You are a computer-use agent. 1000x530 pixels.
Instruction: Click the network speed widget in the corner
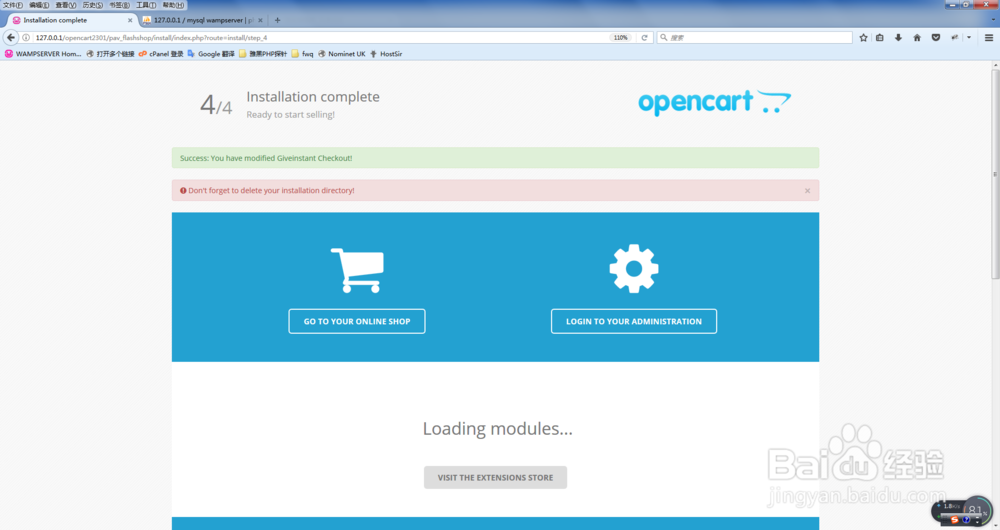[962, 512]
